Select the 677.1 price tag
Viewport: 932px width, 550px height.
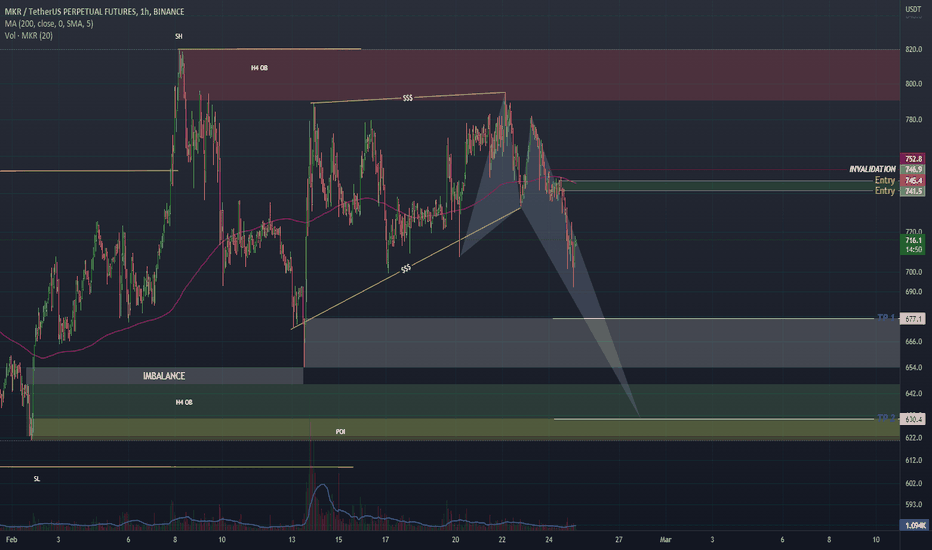pos(913,319)
